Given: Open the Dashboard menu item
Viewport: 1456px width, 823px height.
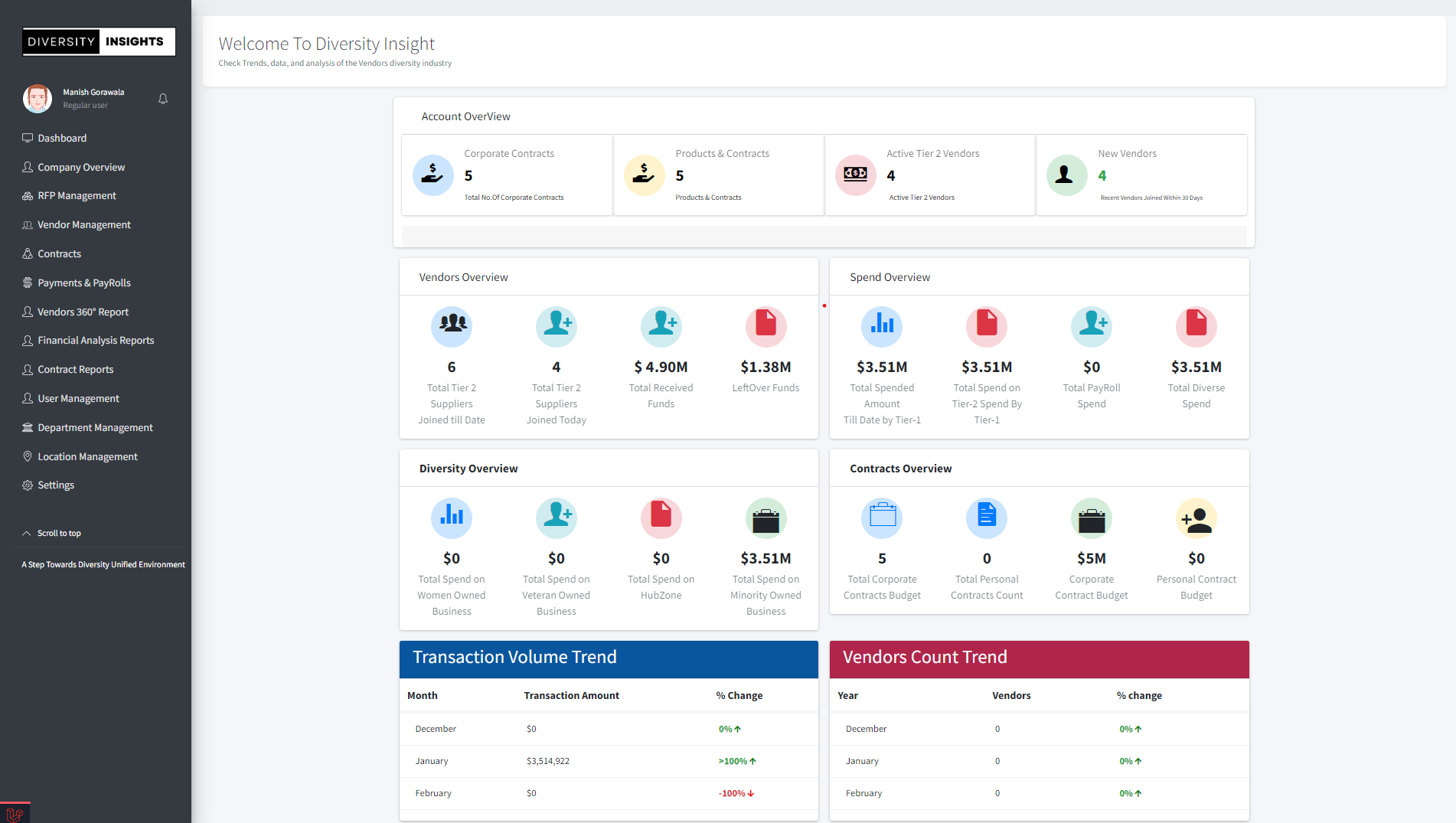Looking at the screenshot, I should coord(62,138).
